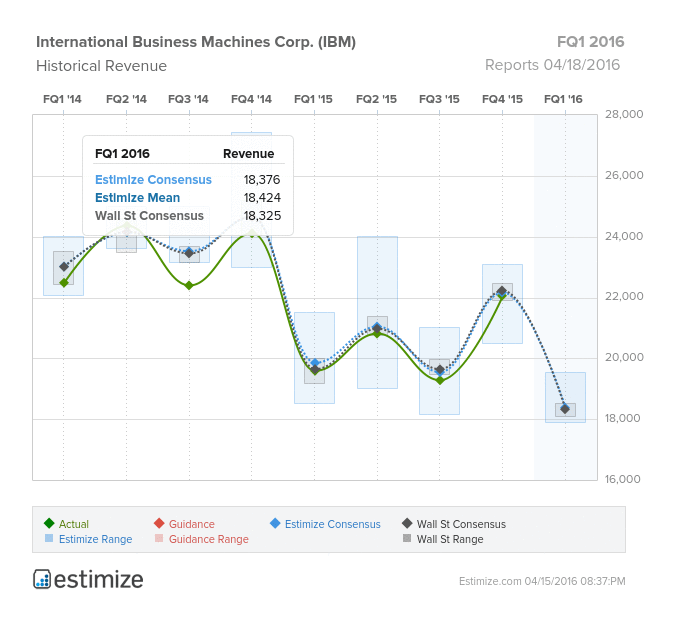Click the green Actual legend diamond

point(49,523)
